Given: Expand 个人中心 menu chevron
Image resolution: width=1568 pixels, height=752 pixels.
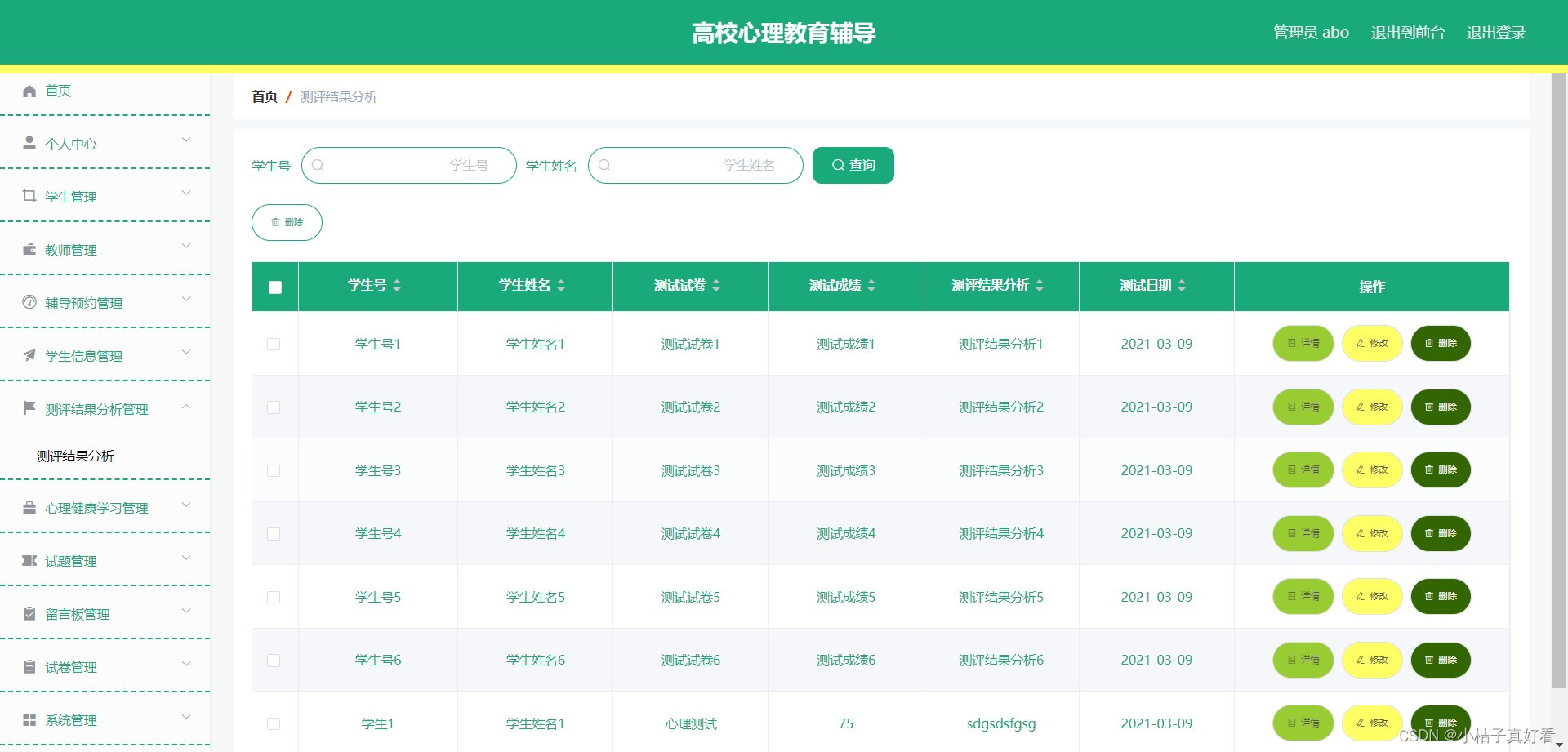Looking at the screenshot, I should pos(186,140).
